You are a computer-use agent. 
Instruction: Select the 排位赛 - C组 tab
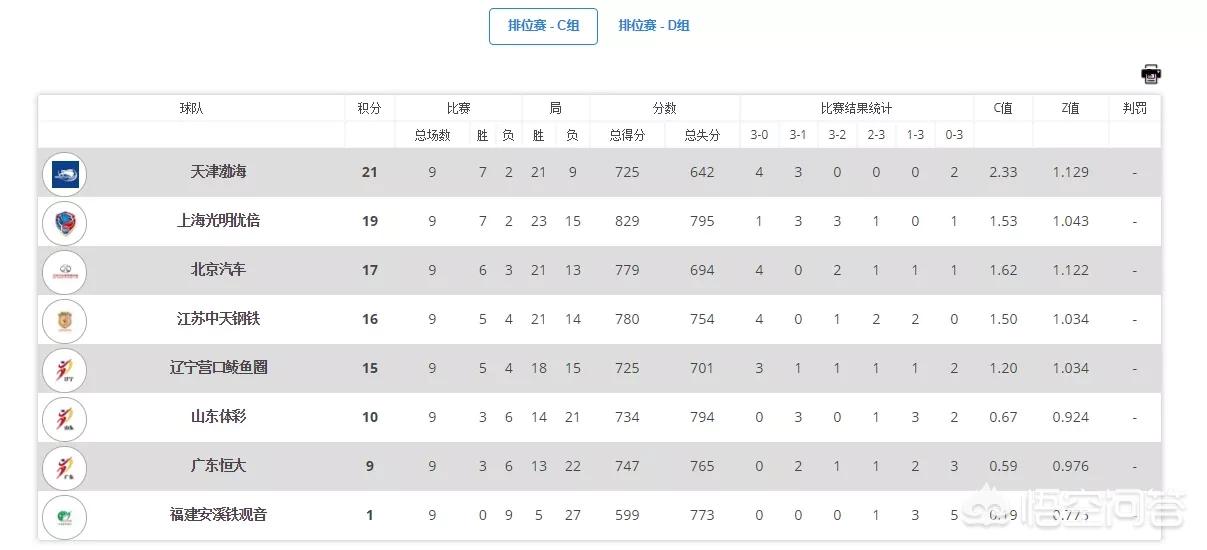click(x=543, y=26)
